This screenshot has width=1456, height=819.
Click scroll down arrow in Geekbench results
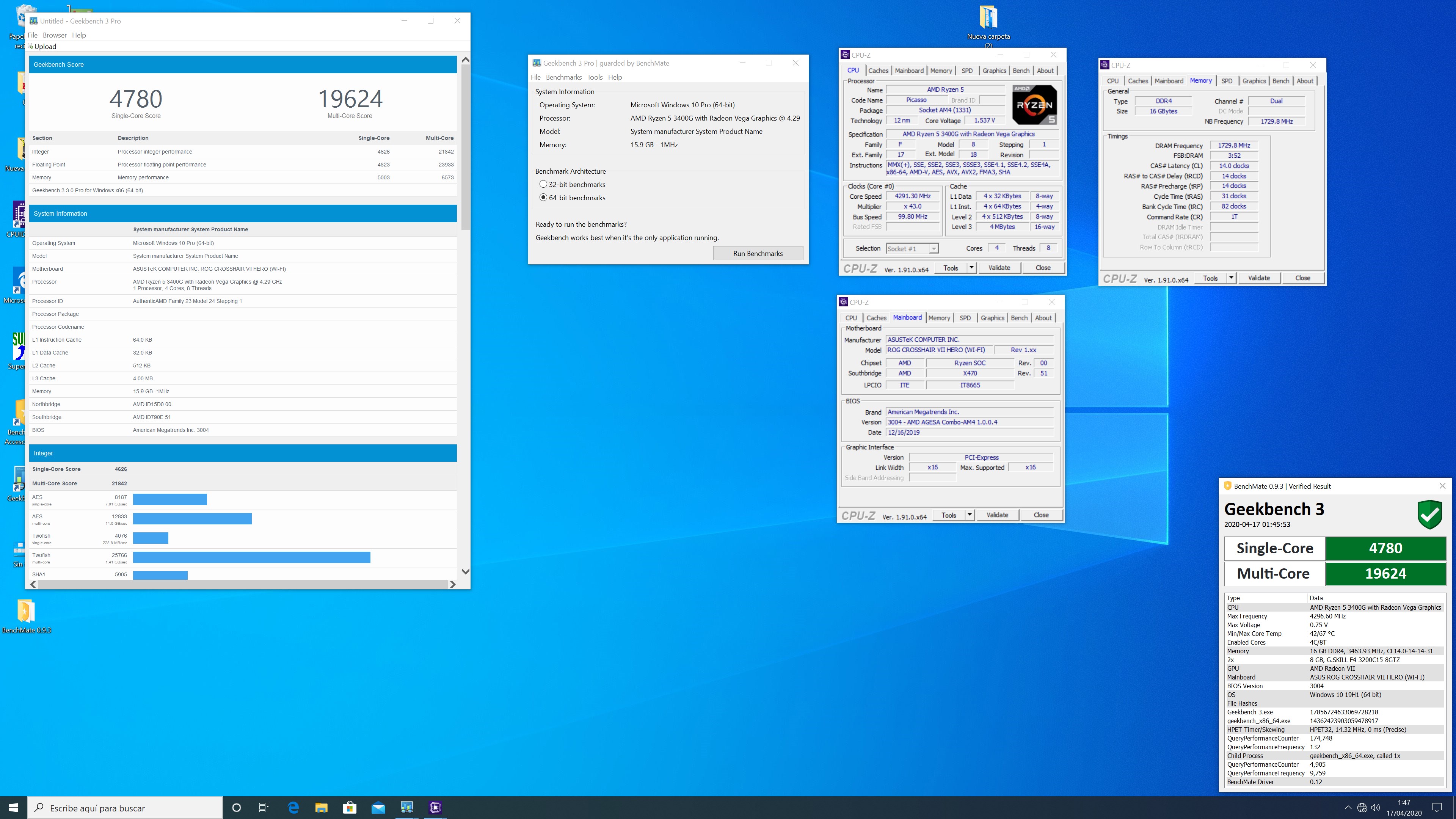[465, 571]
